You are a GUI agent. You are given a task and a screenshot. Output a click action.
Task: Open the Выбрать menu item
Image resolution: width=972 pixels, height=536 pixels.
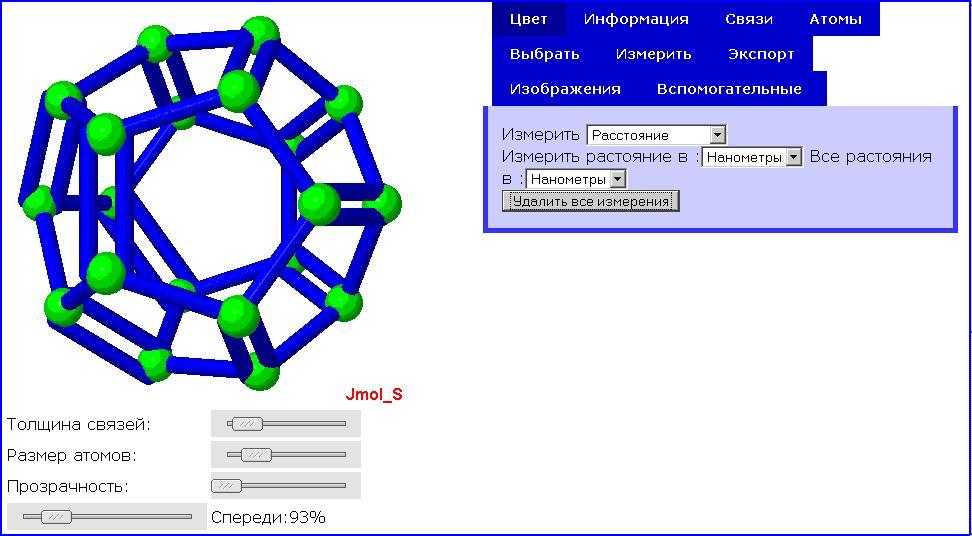(545, 54)
